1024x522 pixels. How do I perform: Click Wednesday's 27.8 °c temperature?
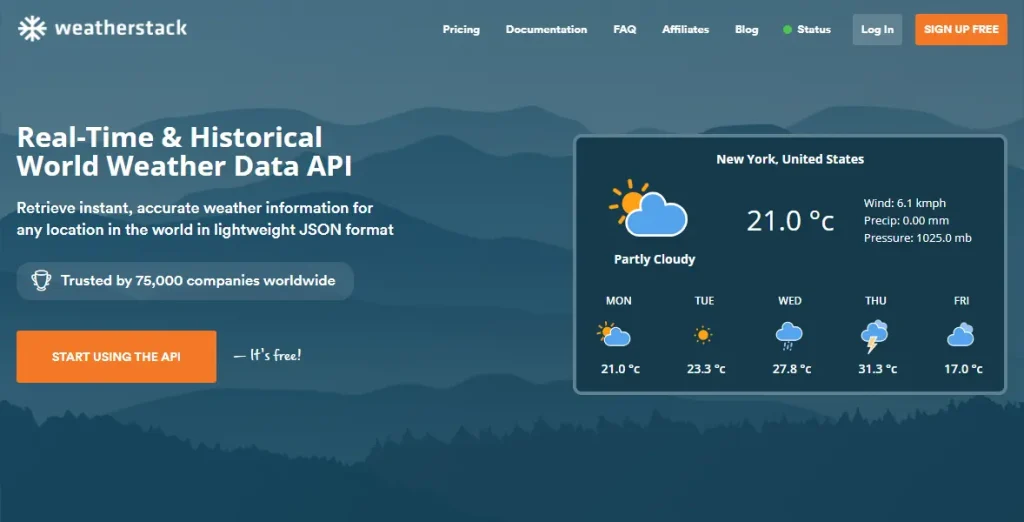(792, 369)
